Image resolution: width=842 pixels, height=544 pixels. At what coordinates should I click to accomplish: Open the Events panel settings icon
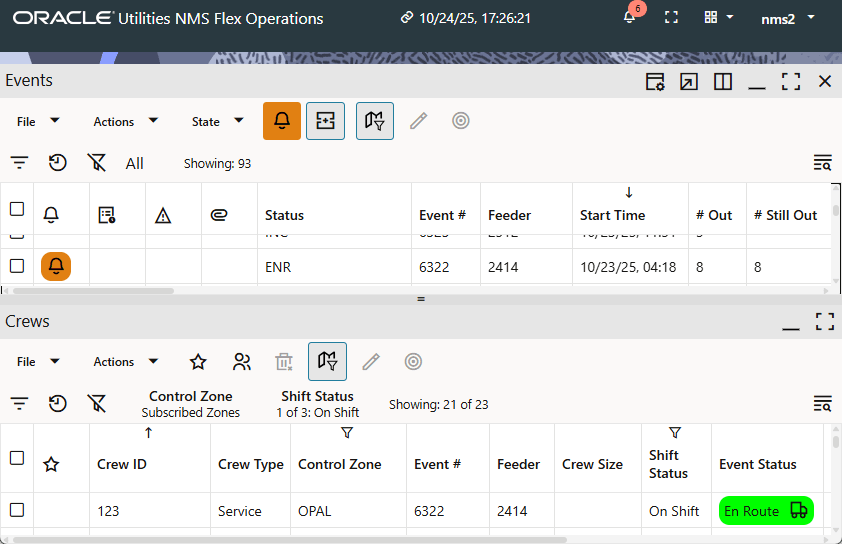pos(655,82)
